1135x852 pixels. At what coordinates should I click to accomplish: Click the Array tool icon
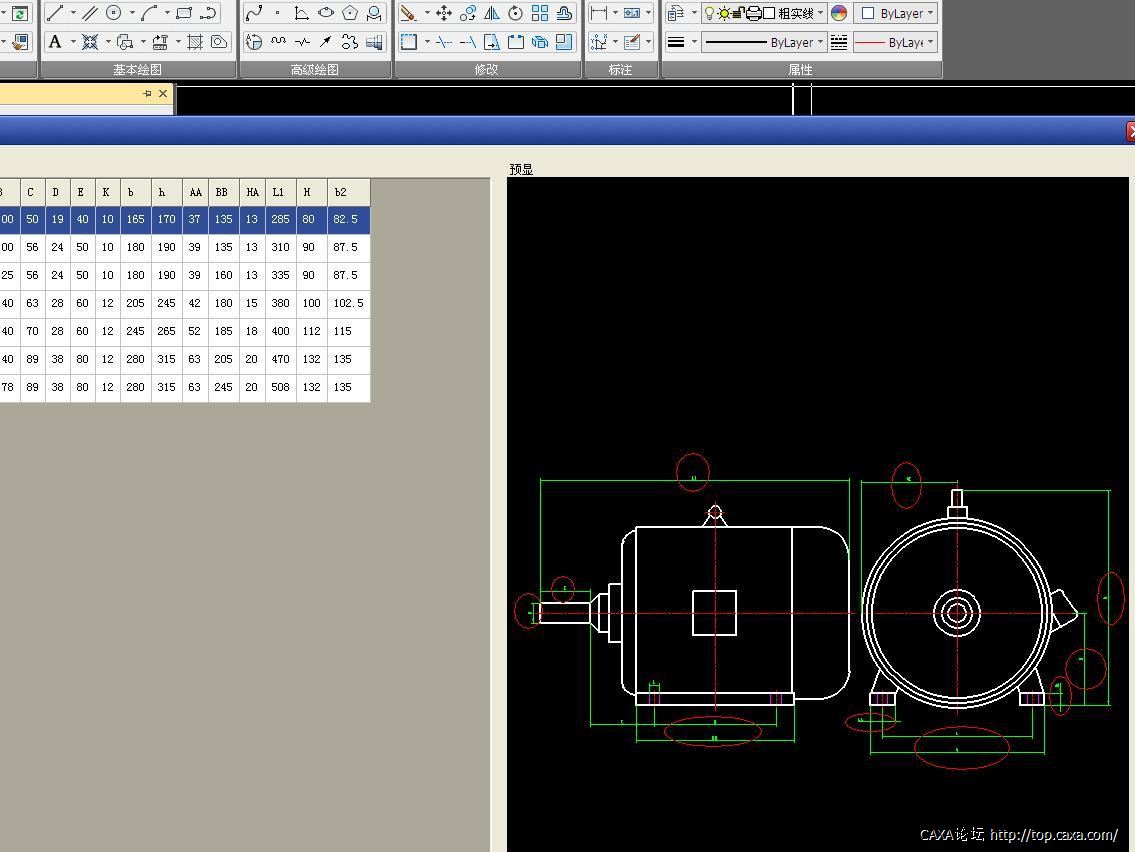tap(540, 13)
